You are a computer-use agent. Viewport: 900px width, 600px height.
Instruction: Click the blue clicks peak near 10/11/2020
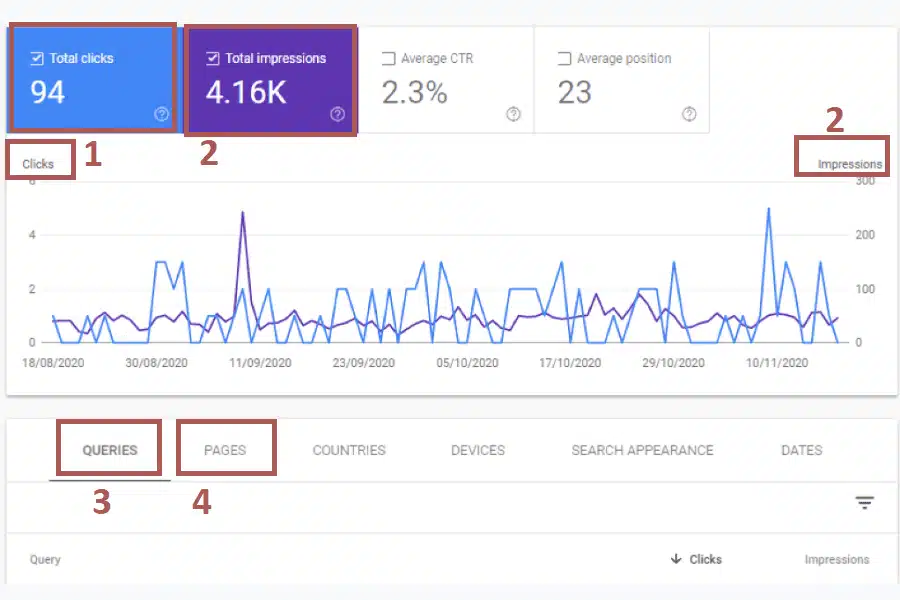(x=768, y=209)
